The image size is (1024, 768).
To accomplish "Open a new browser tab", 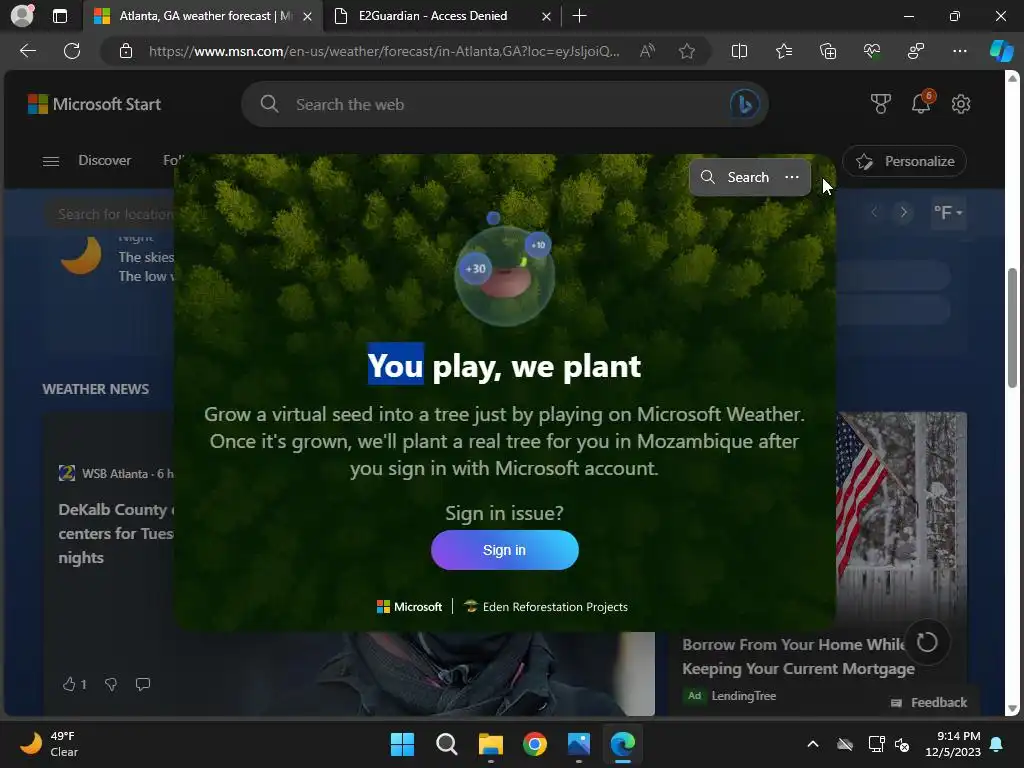I will pyautogui.click(x=579, y=16).
